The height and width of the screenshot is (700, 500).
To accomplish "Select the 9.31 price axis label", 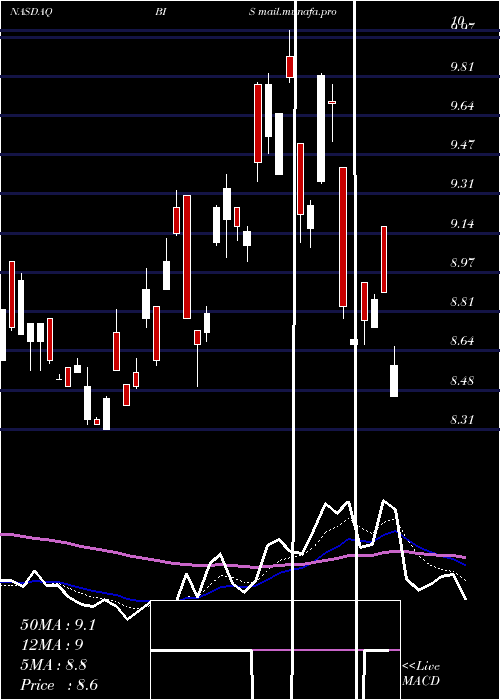I will pyautogui.click(x=462, y=184).
